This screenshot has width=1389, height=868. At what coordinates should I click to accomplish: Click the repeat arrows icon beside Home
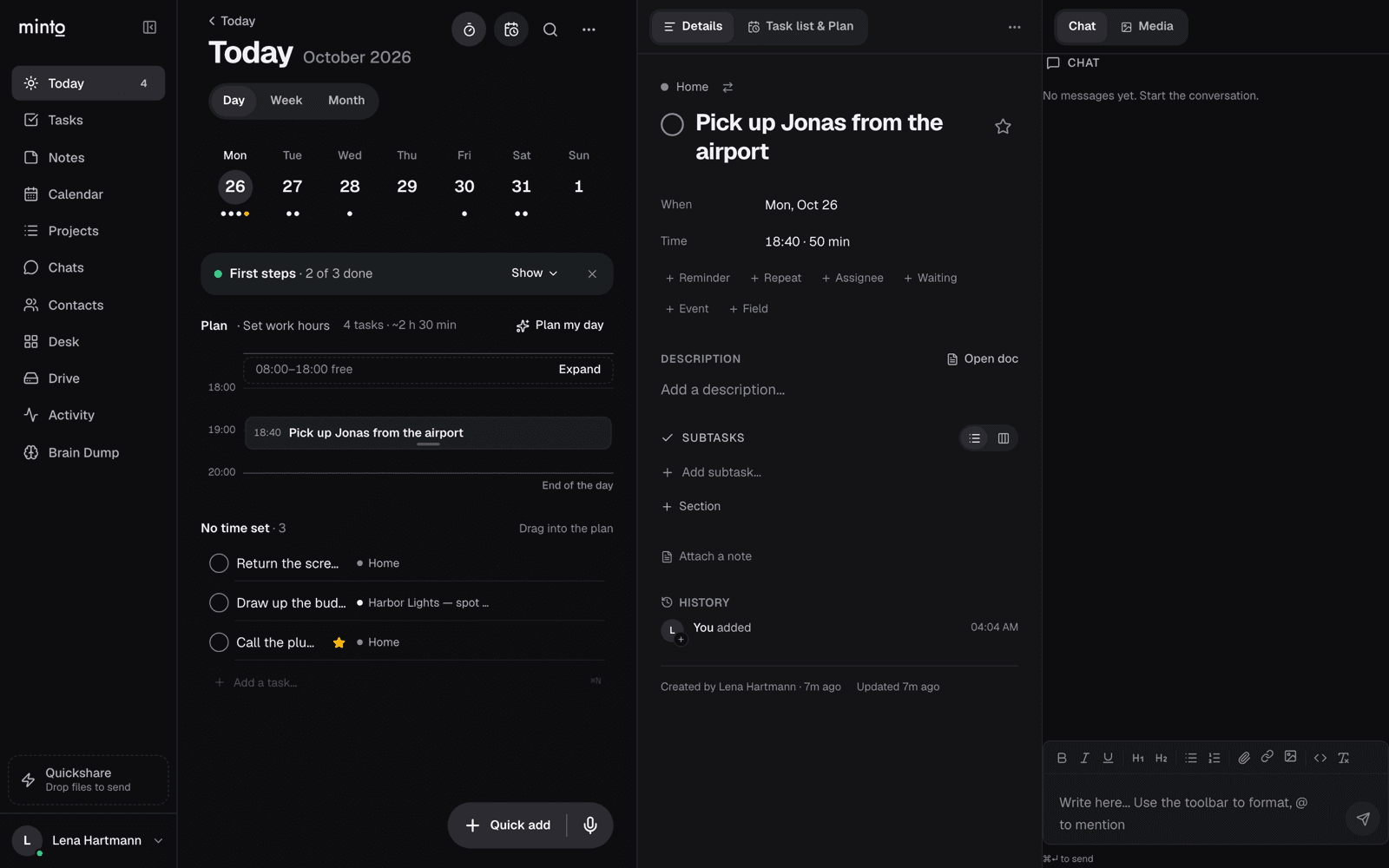[727, 87]
